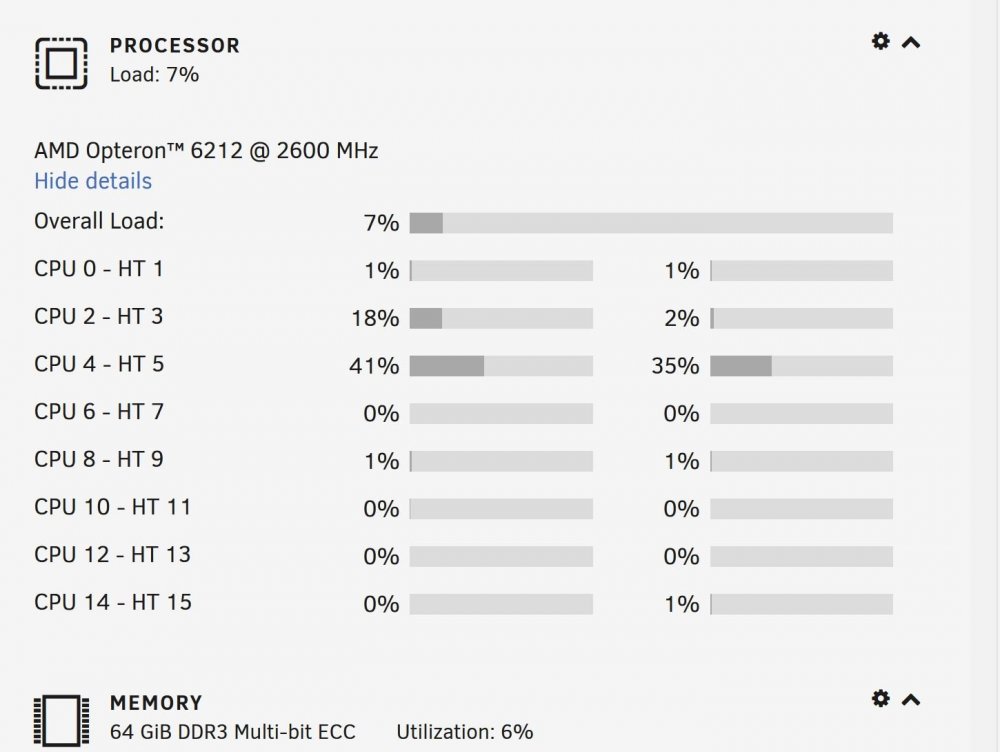Click AMD Opteron 6212 processor name
Screen dimensions: 1000x752
pos(206,151)
